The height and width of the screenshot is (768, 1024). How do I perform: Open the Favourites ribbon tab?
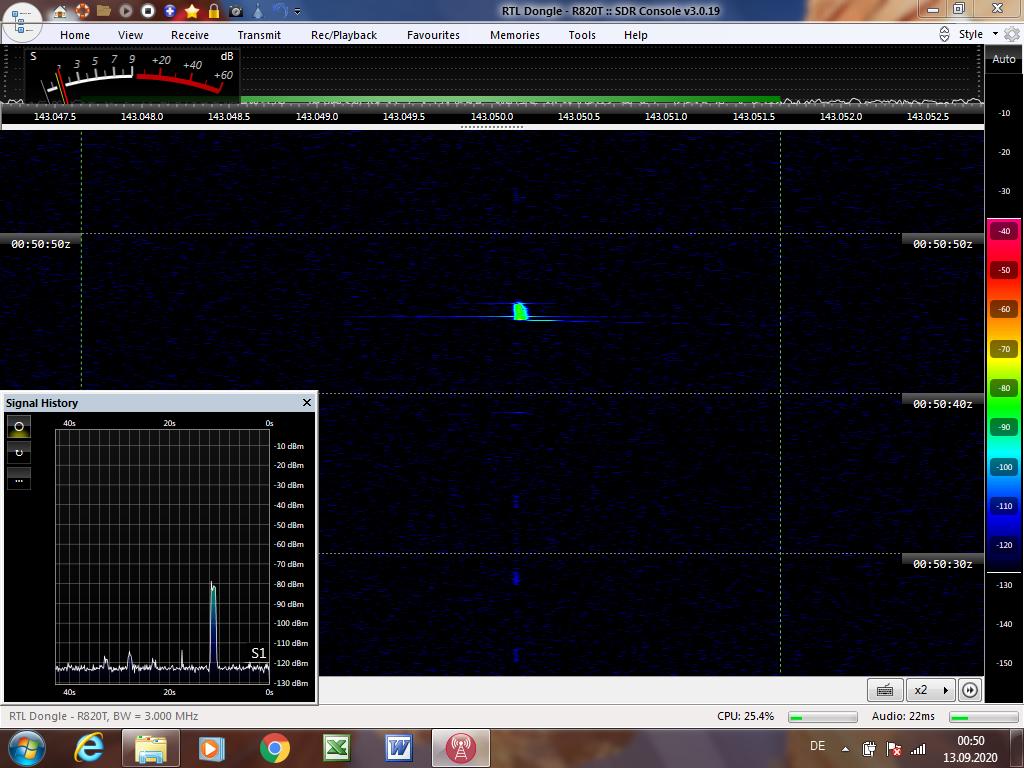click(x=433, y=35)
